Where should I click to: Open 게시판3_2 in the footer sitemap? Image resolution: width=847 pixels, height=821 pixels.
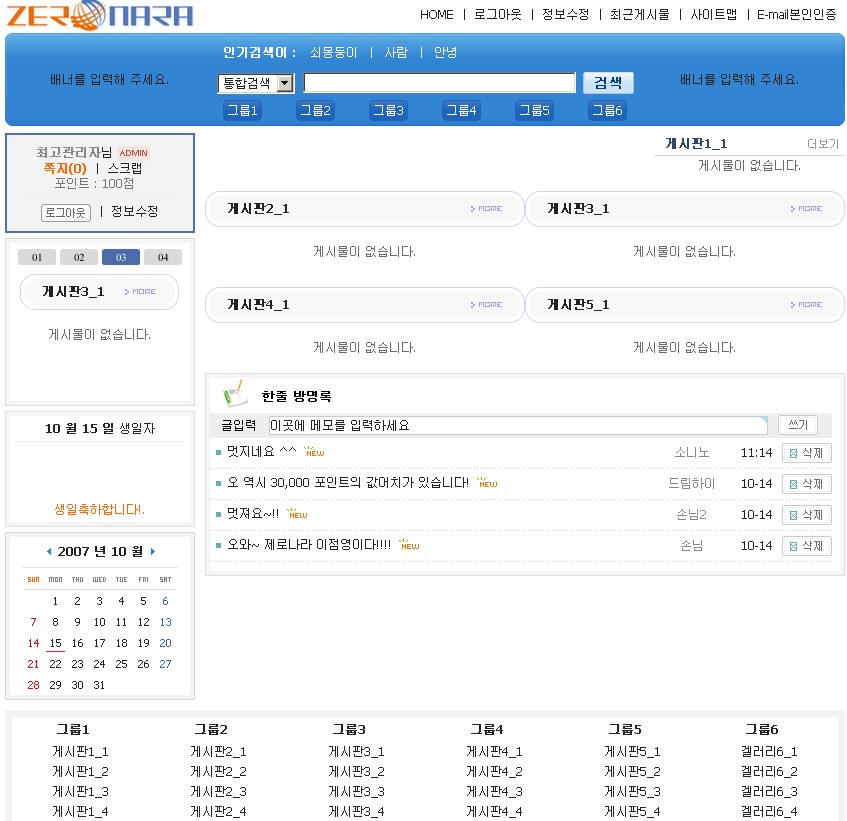(x=357, y=772)
